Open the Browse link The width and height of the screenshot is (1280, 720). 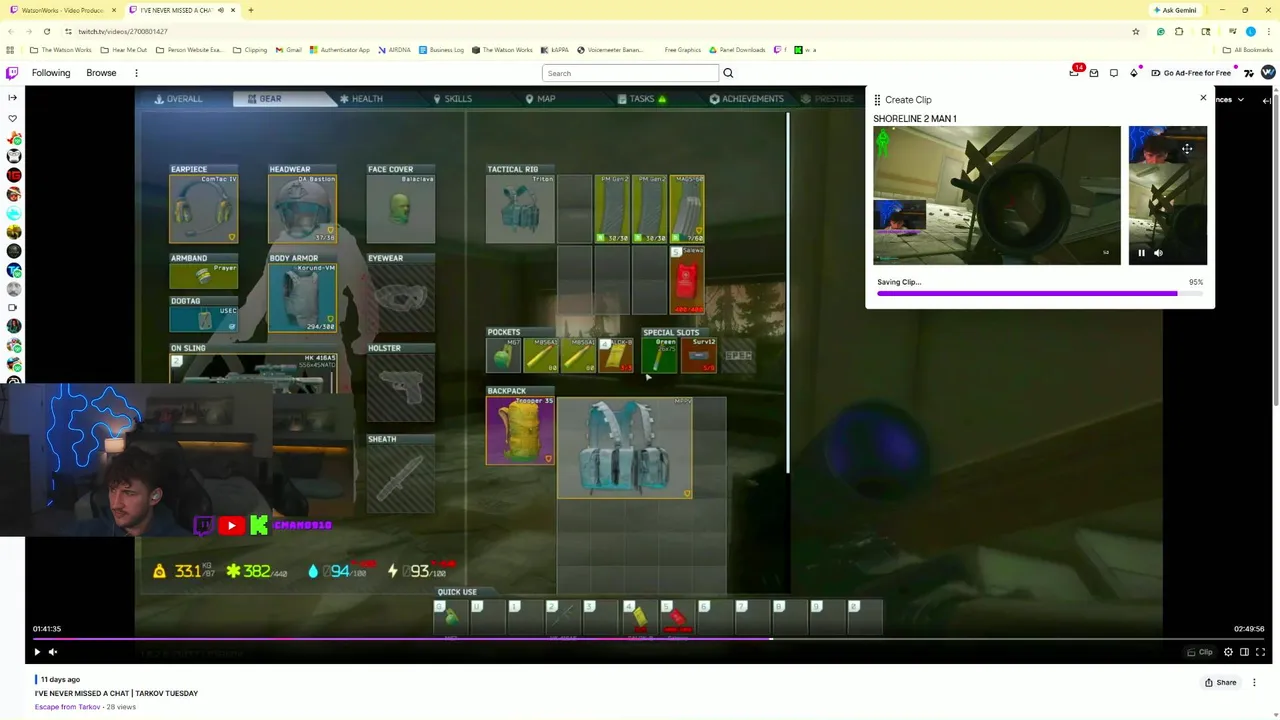pos(101,73)
